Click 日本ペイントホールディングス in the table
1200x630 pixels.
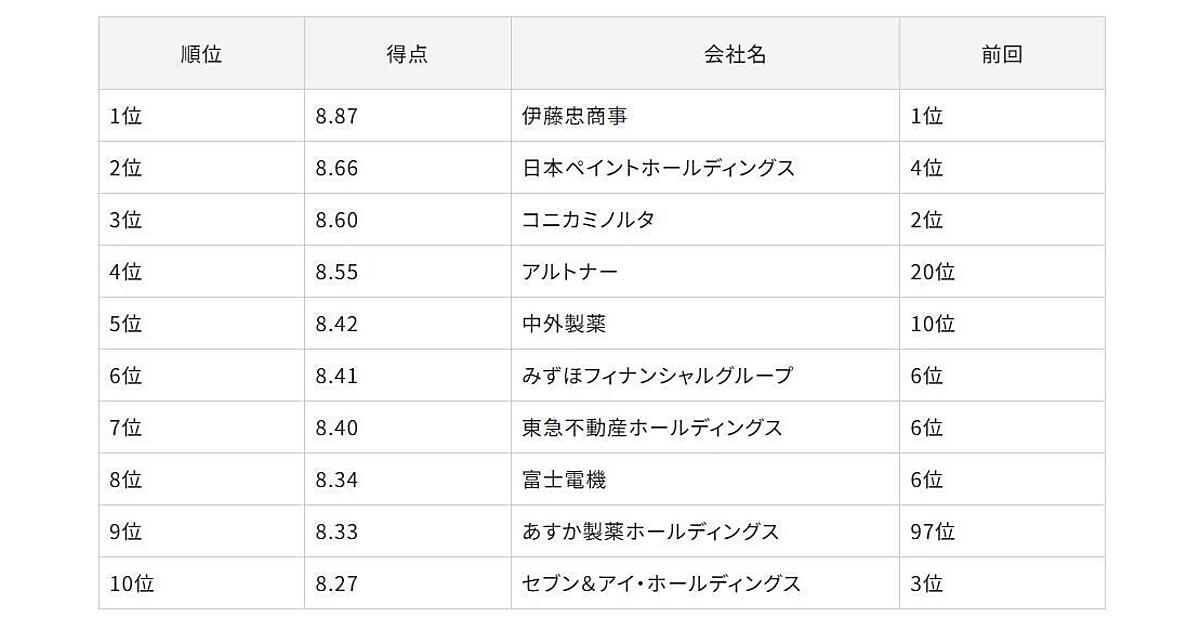[658, 168]
